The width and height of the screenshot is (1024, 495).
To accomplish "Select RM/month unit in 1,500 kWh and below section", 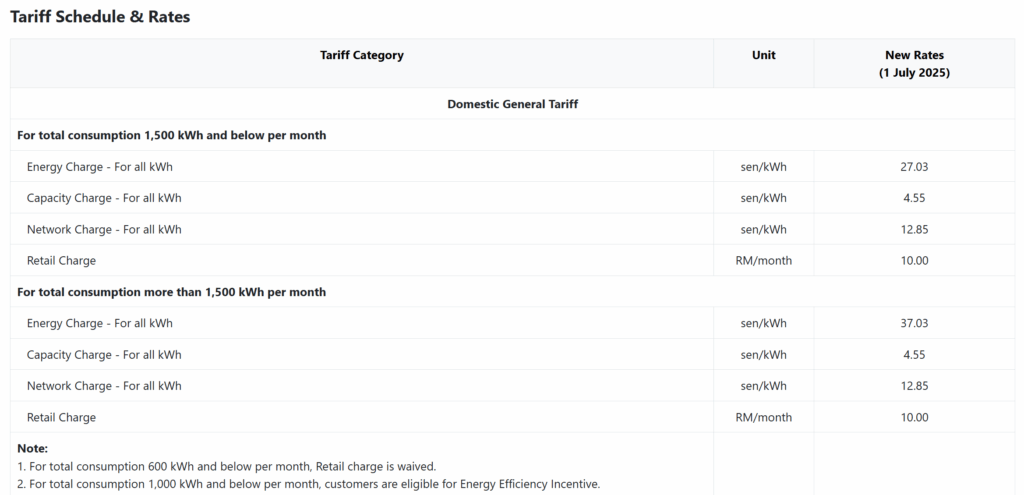I will [763, 260].
